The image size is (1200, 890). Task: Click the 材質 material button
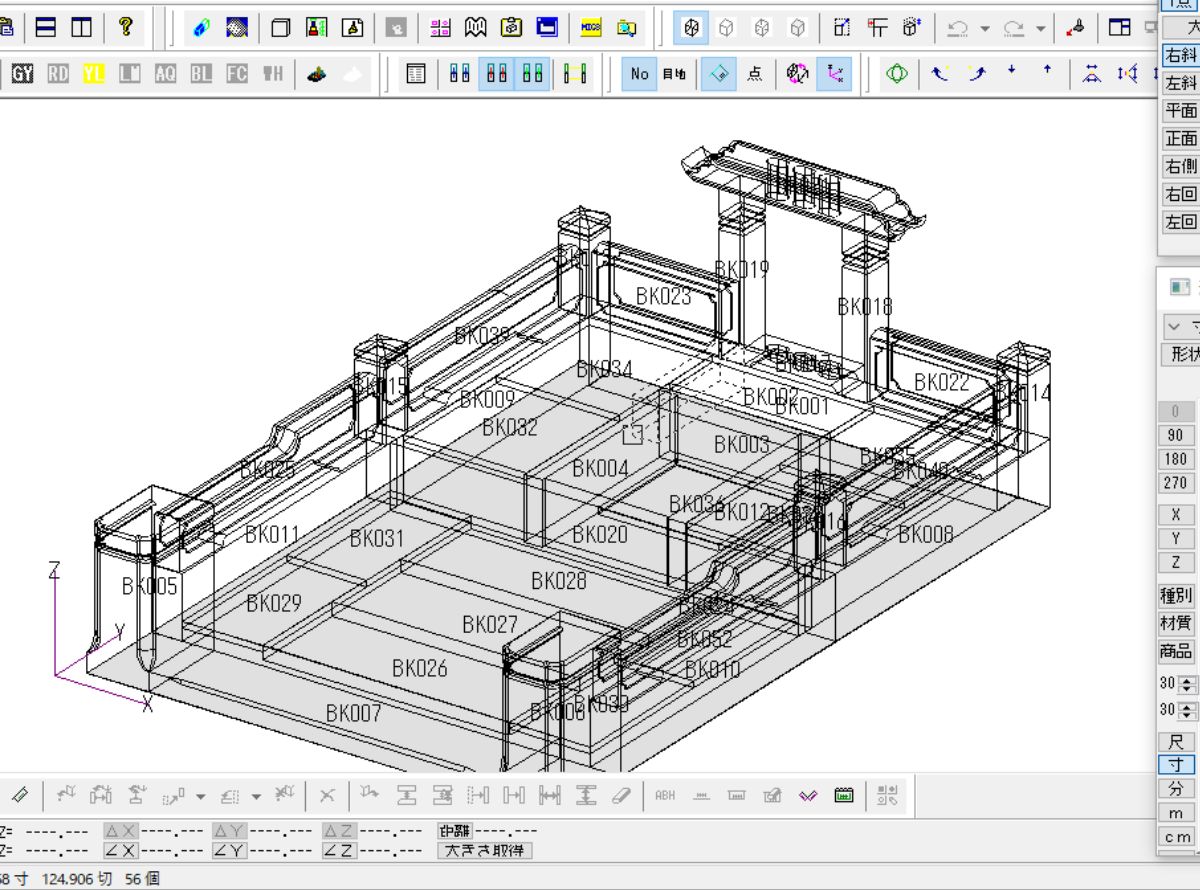[x=1176, y=623]
